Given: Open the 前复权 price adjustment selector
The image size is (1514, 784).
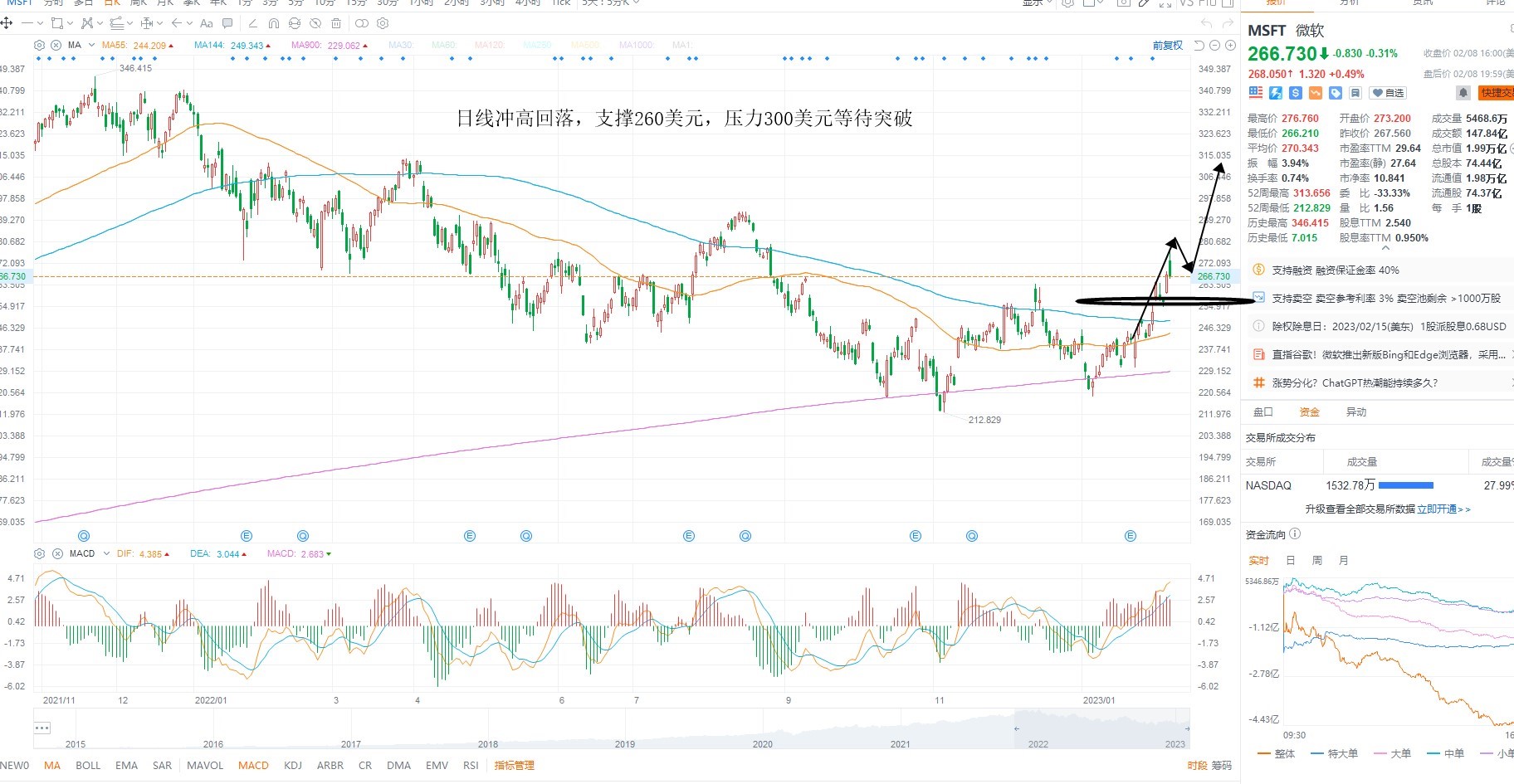Looking at the screenshot, I should [x=1168, y=46].
